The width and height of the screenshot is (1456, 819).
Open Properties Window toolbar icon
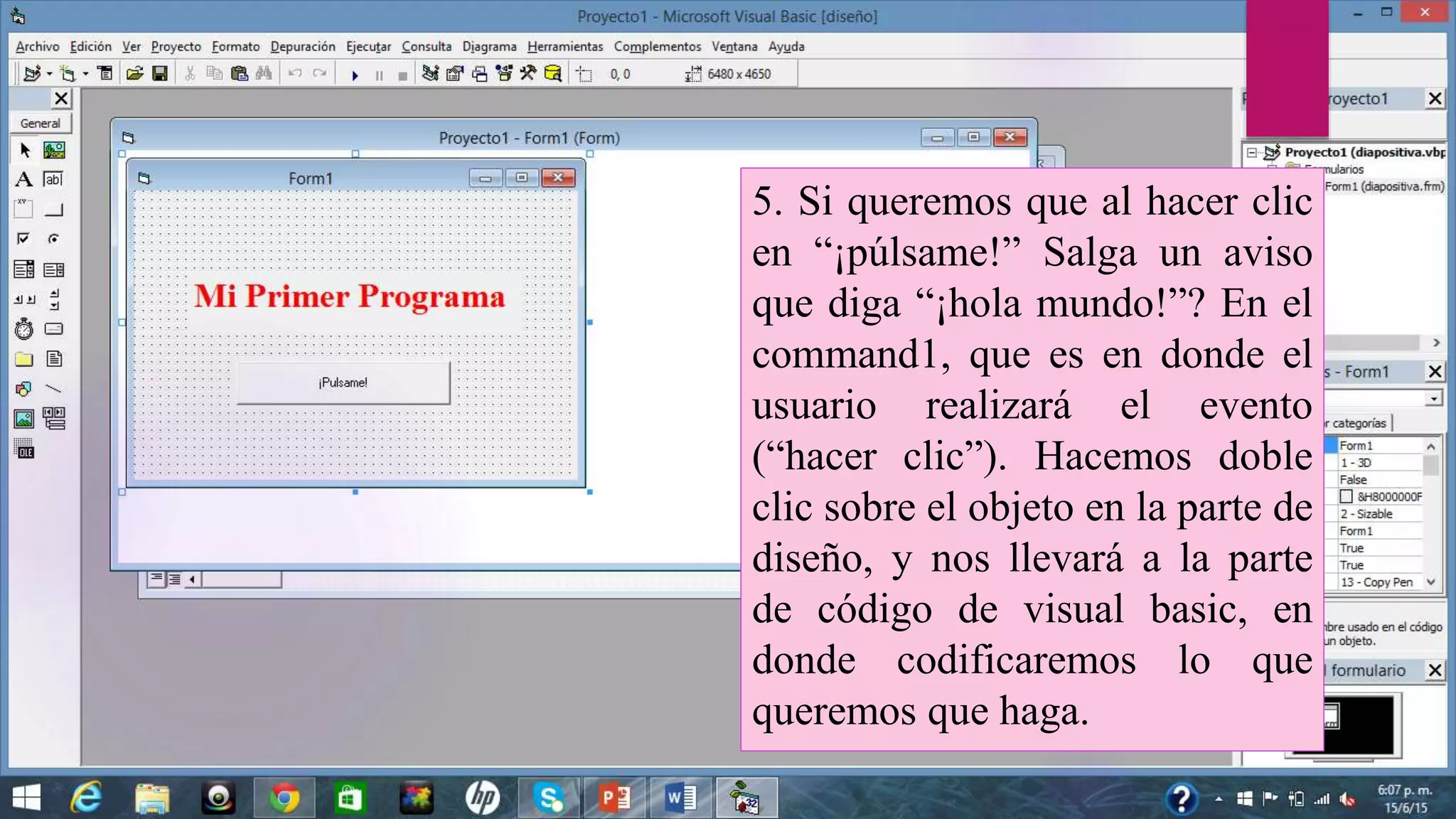[454, 73]
